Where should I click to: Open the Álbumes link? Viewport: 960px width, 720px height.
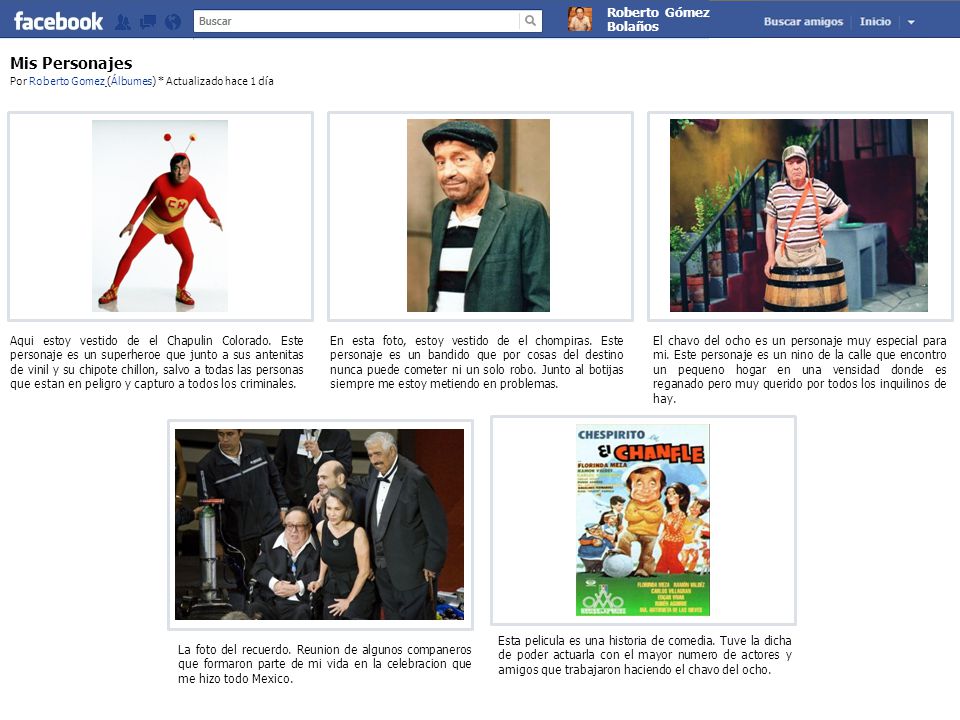tap(132, 81)
